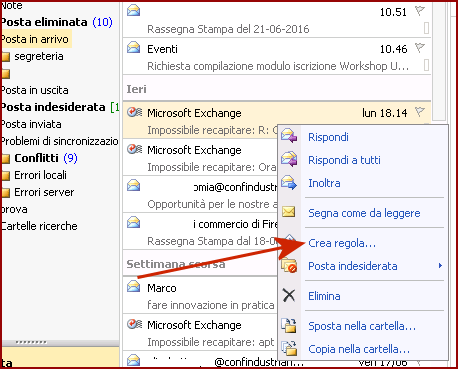This screenshot has height=369, width=458.
Task: Open the prova folder
Action: (14, 209)
